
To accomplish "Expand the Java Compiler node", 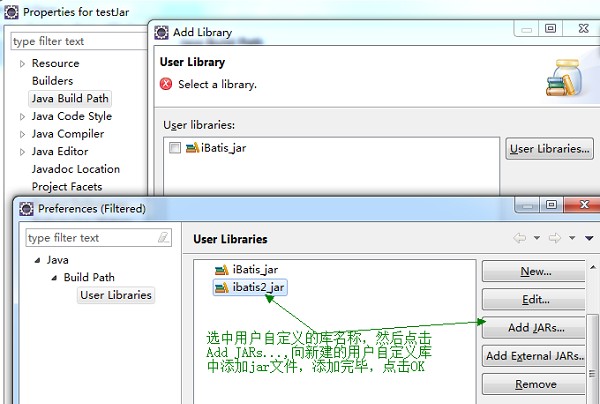I will click(x=22, y=134).
